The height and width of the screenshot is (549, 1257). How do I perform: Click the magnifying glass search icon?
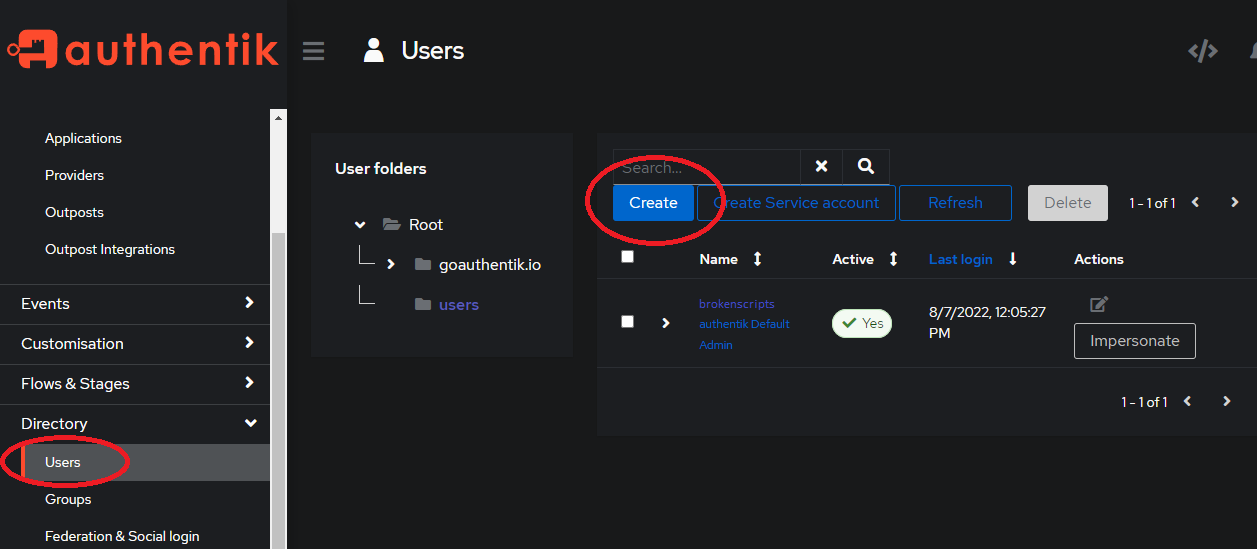tap(866, 167)
